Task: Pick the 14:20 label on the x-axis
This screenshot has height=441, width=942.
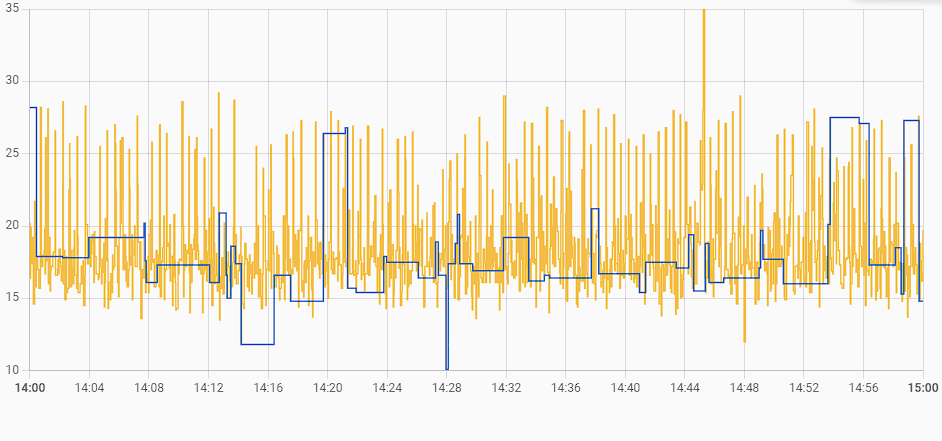Action: tap(328, 388)
